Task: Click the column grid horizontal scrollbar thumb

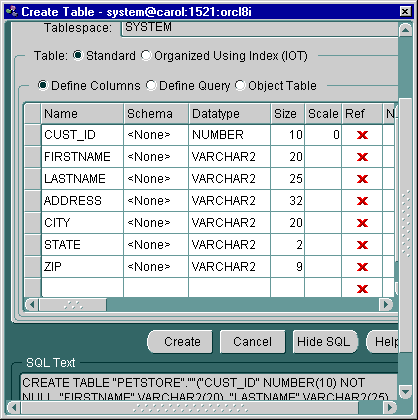Action: coord(73,304)
